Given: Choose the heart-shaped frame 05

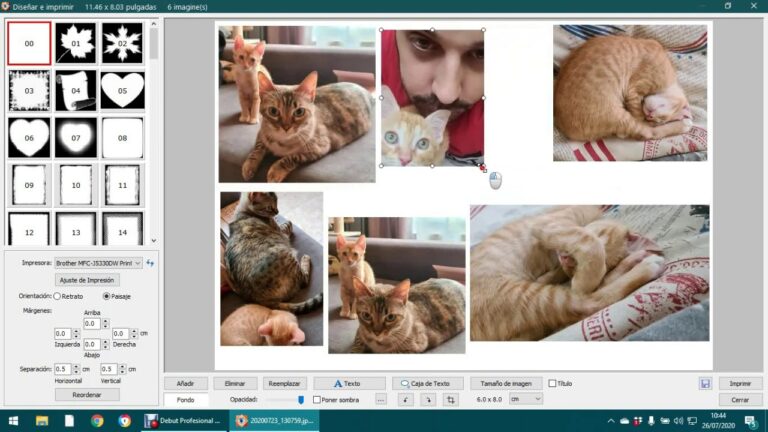Looking at the screenshot, I should click(122, 91).
